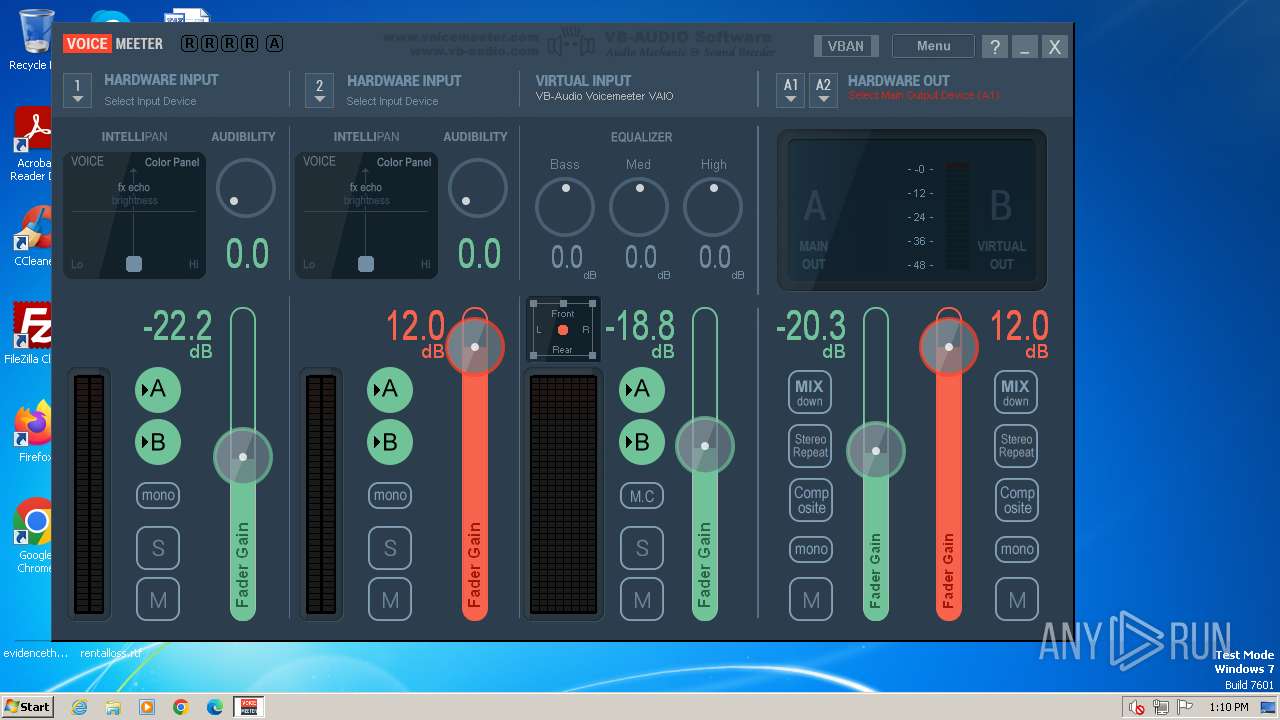Enable mono on Hardware Input 2

pyautogui.click(x=390, y=495)
